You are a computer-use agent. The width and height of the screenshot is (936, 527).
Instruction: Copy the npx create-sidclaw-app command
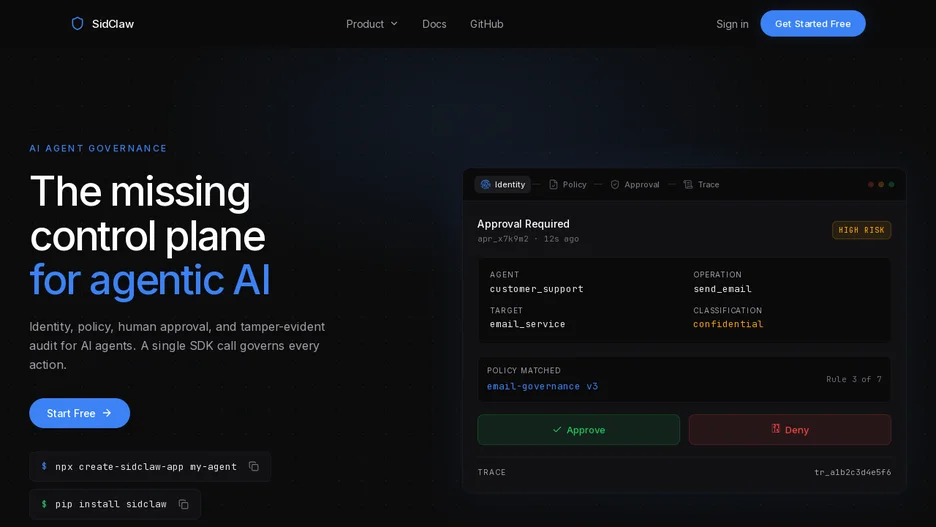(254, 466)
